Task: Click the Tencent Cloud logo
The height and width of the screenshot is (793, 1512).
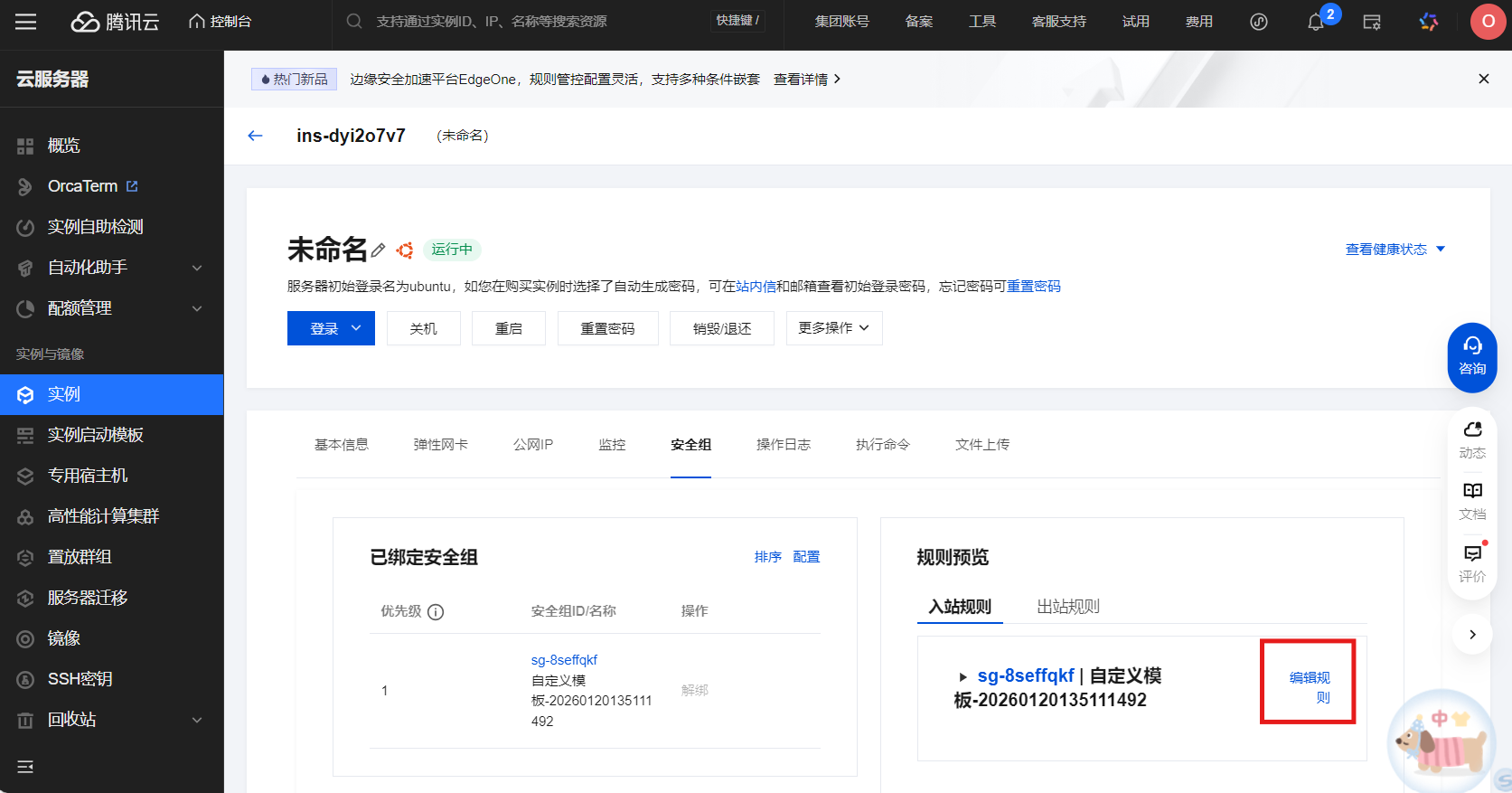Action: pos(115,22)
